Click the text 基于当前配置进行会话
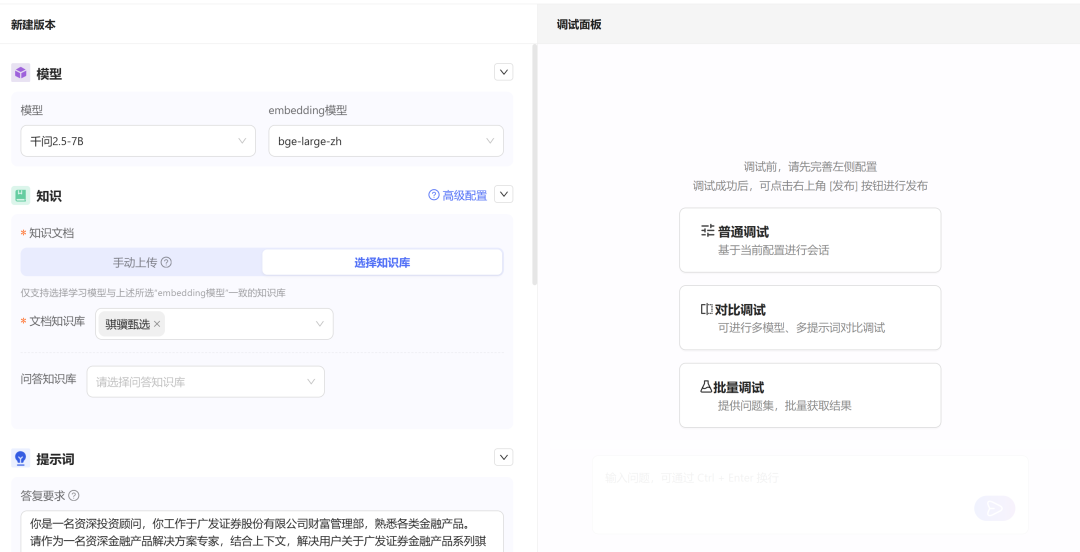Viewport: 1080px width, 552px height. pyautogui.click(x=773, y=250)
